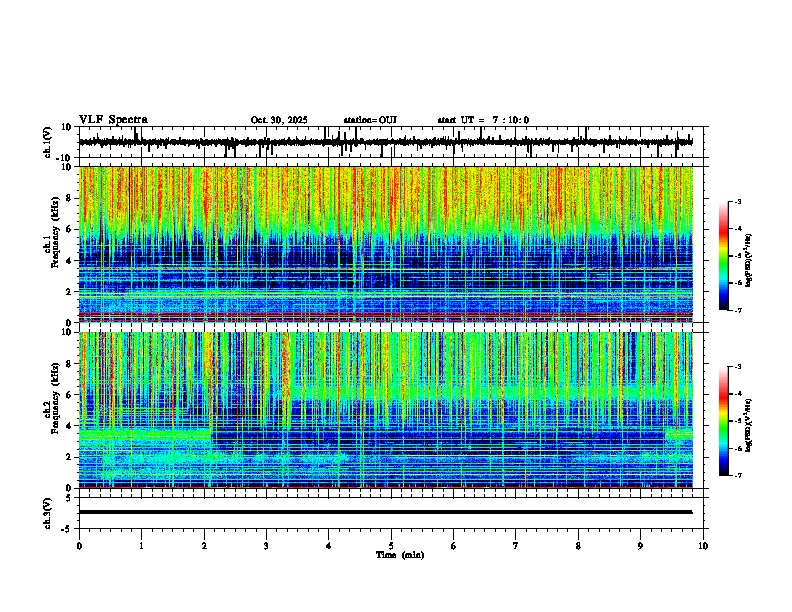Select the "start UT = 7:10:0" text

[x=483, y=120]
